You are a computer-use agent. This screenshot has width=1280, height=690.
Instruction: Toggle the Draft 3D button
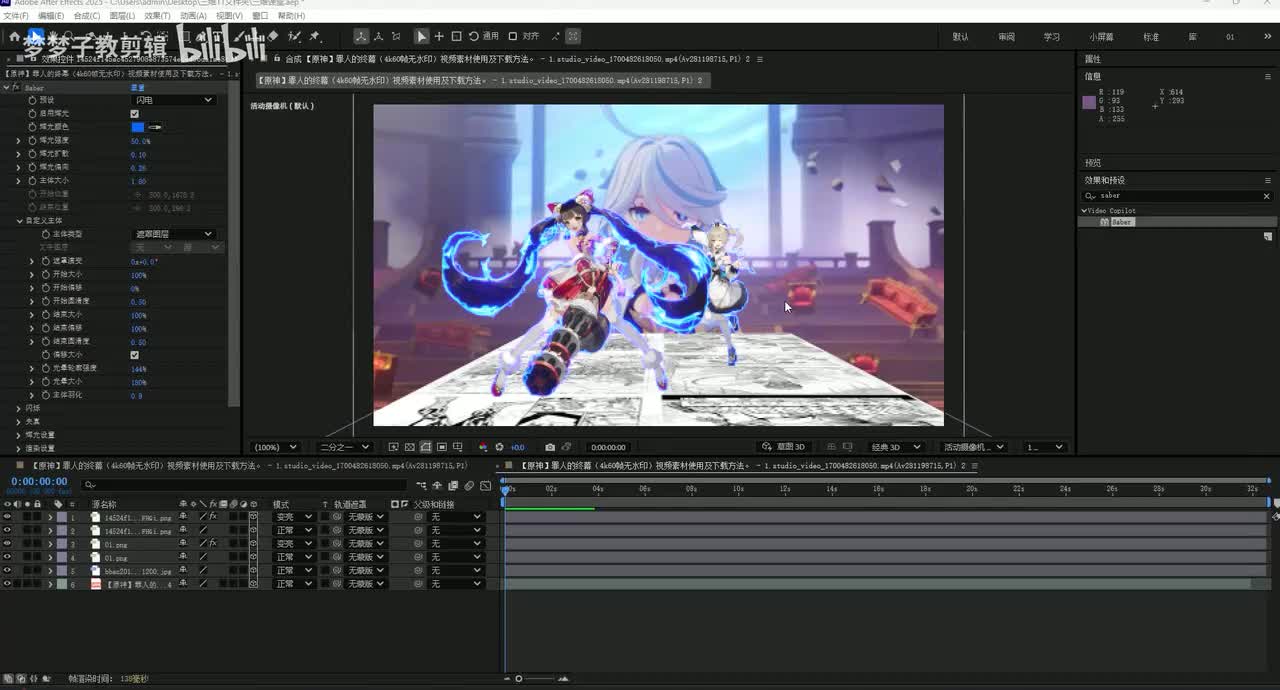783,447
